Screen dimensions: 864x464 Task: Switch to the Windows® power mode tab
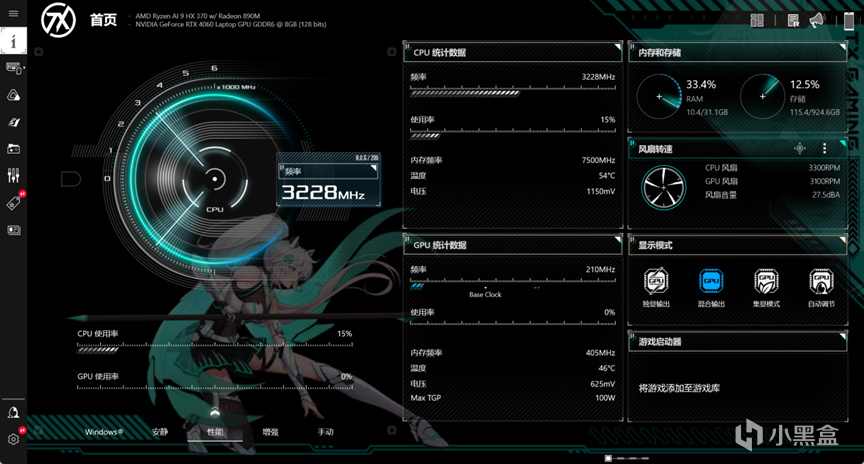click(x=104, y=432)
